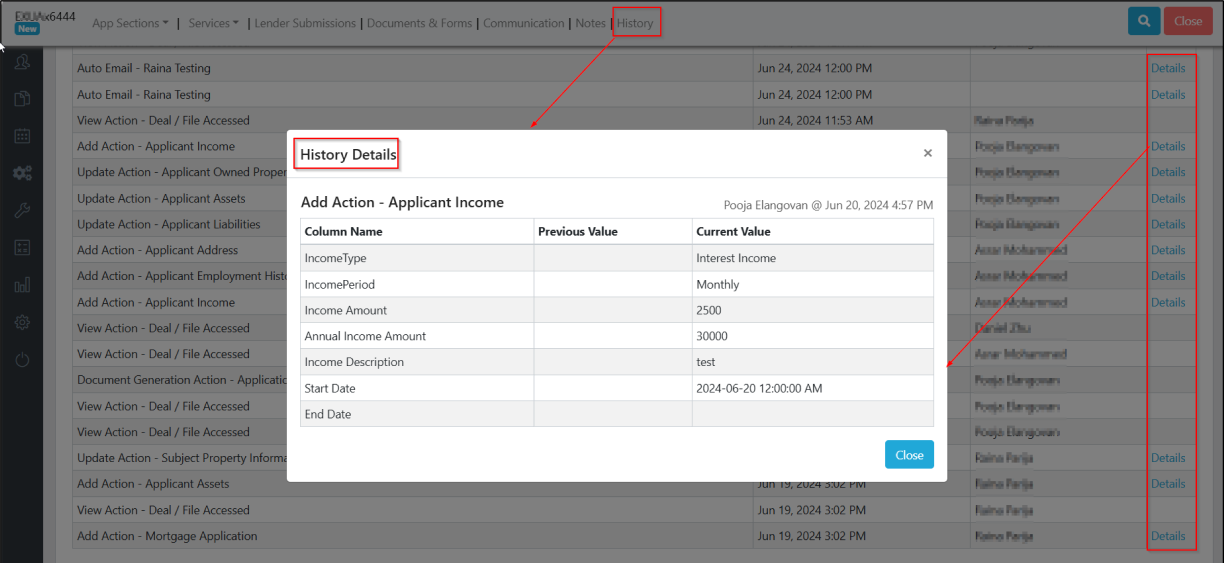Click the power/logout icon in the sidebar
1224x563 pixels.
coord(22,359)
